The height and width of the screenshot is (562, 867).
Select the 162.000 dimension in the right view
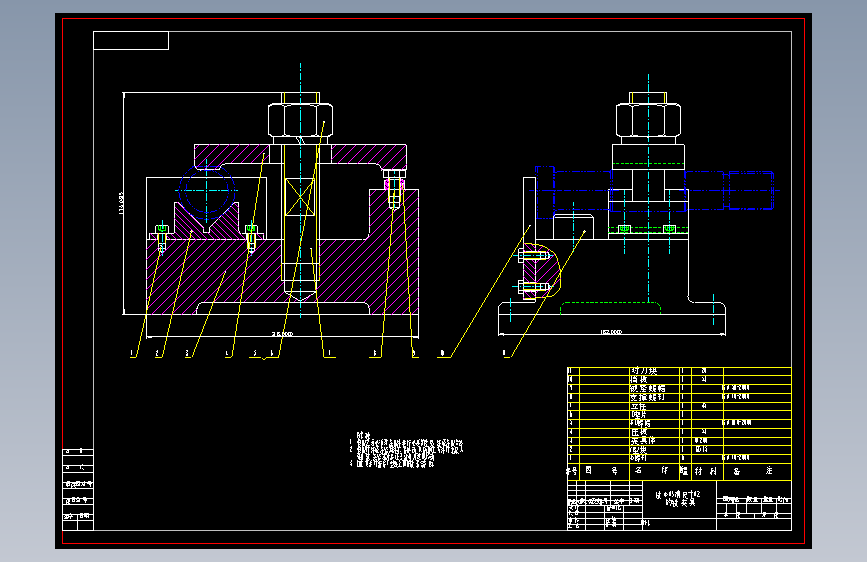tap(611, 332)
